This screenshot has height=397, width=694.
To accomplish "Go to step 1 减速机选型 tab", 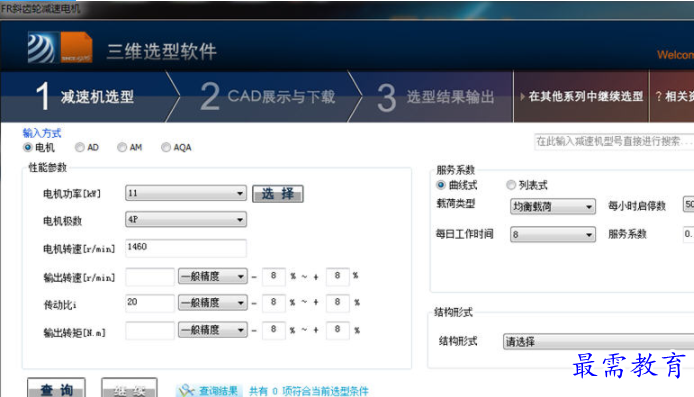I will pos(86,96).
